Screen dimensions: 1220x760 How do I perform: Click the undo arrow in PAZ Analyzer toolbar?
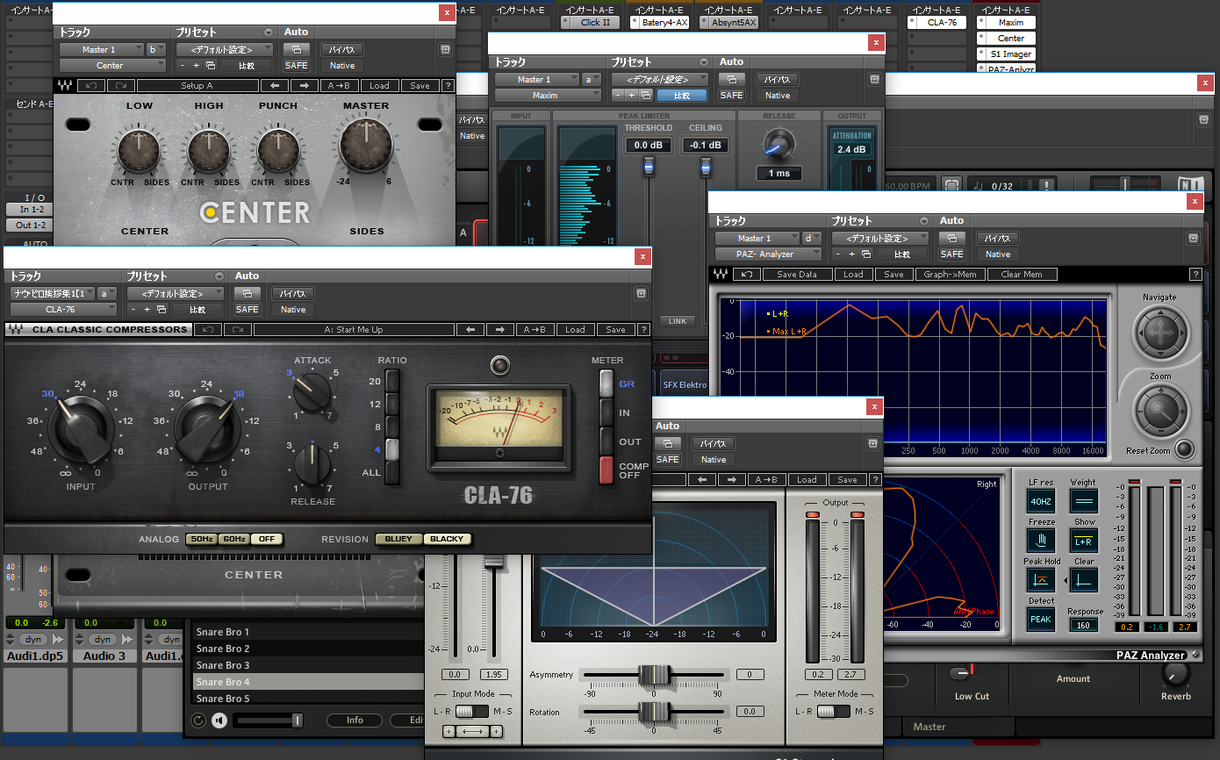(x=746, y=274)
